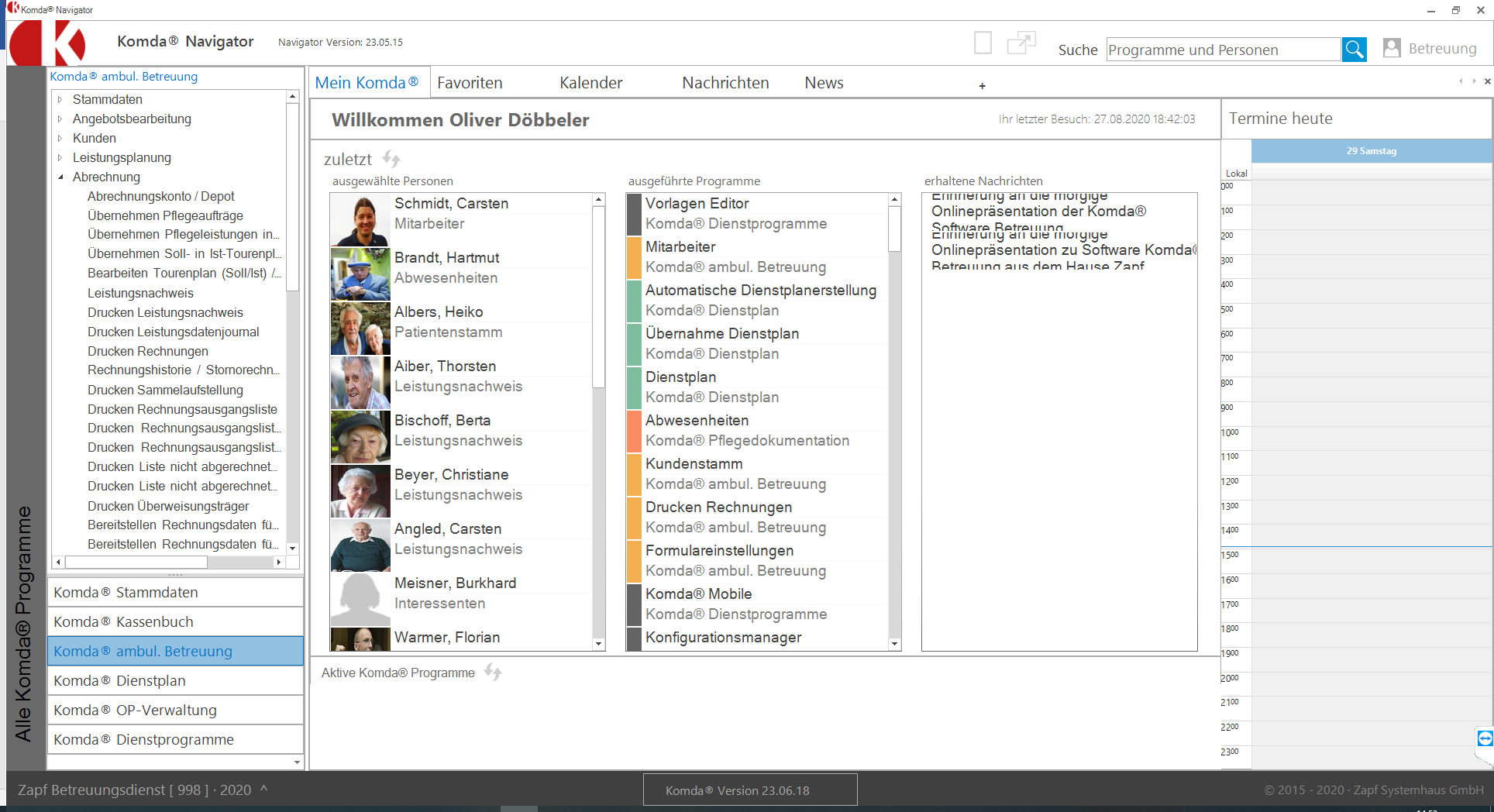Click the Komda logo in the header
The height and width of the screenshot is (812, 1494).
[48, 43]
